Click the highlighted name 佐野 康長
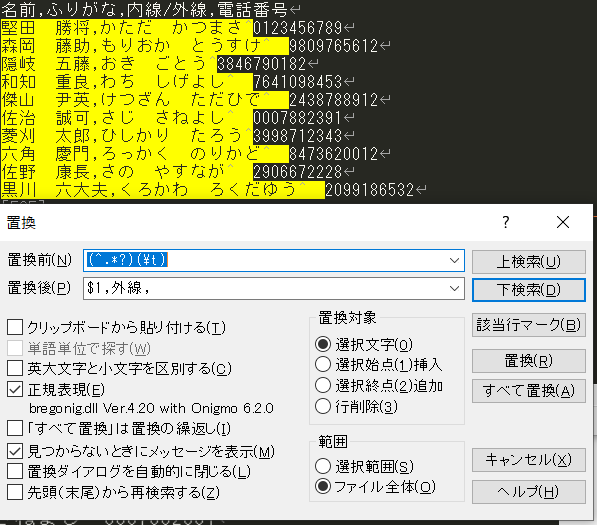597x525 pixels. [x=46, y=172]
